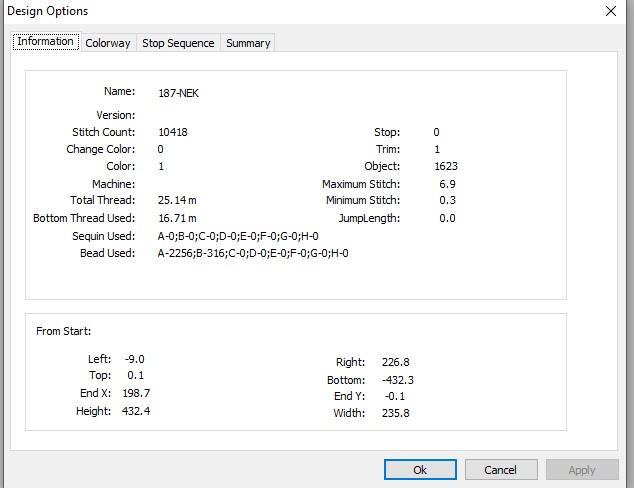634x488 pixels.
Task: Click the Trim value 1
Action: point(437,149)
